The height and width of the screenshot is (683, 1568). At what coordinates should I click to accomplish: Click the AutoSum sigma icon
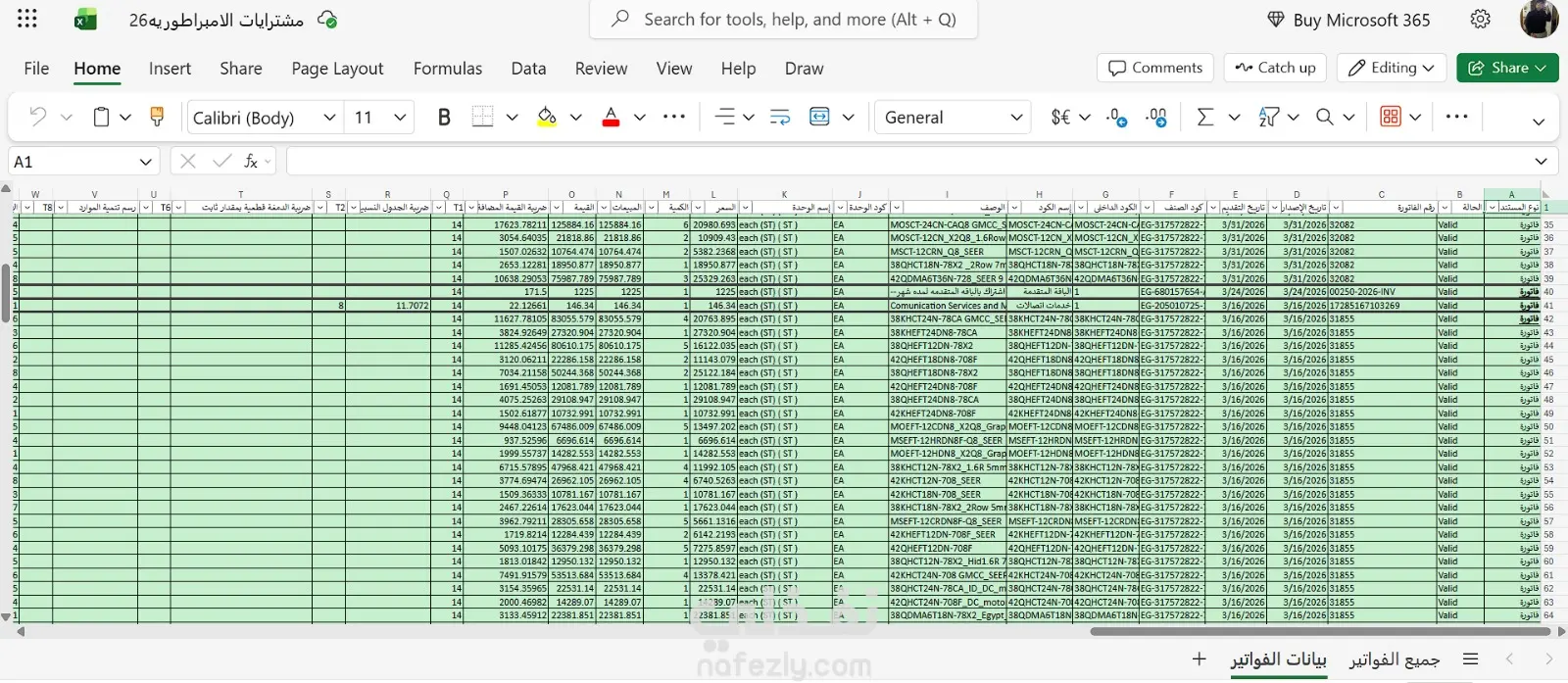coord(1205,117)
